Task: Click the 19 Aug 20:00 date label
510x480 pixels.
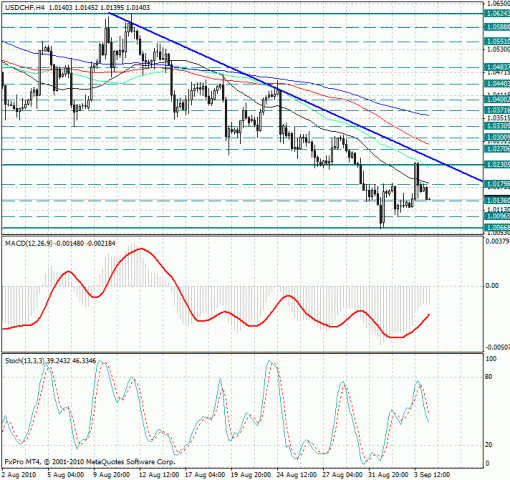Action: (x=251, y=474)
